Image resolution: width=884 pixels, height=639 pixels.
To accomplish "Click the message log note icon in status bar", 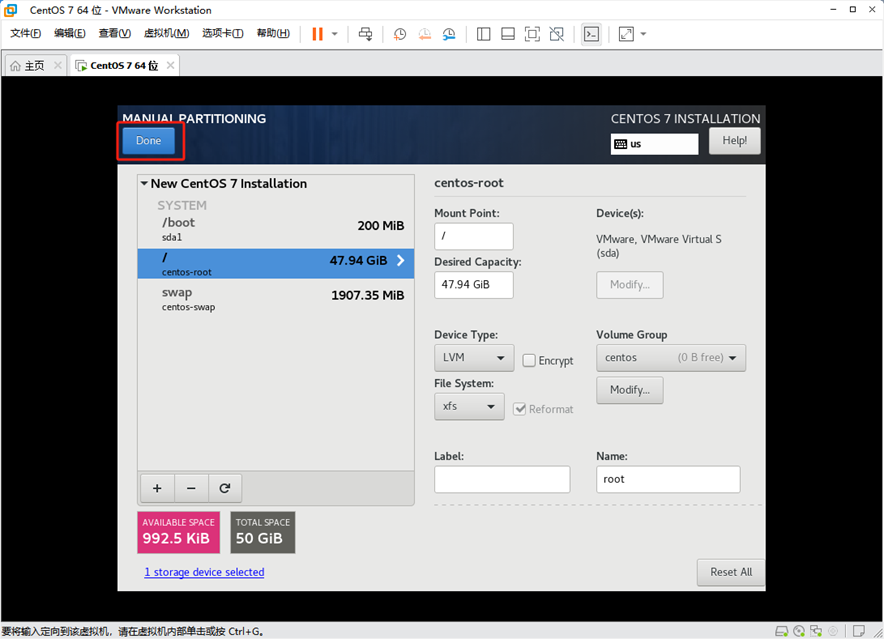I will 859,631.
